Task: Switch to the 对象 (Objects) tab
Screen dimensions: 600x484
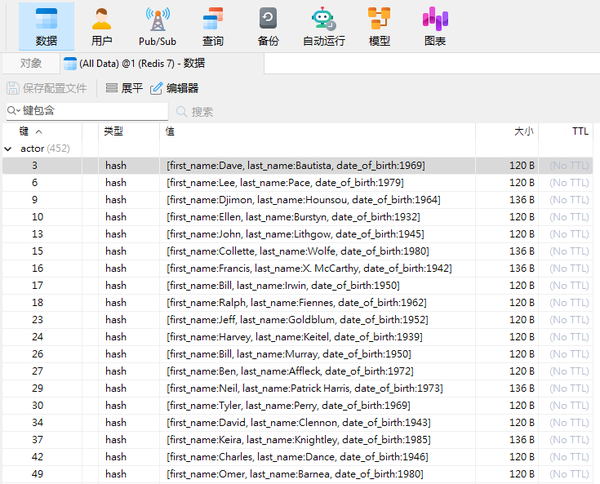Action: (31, 63)
